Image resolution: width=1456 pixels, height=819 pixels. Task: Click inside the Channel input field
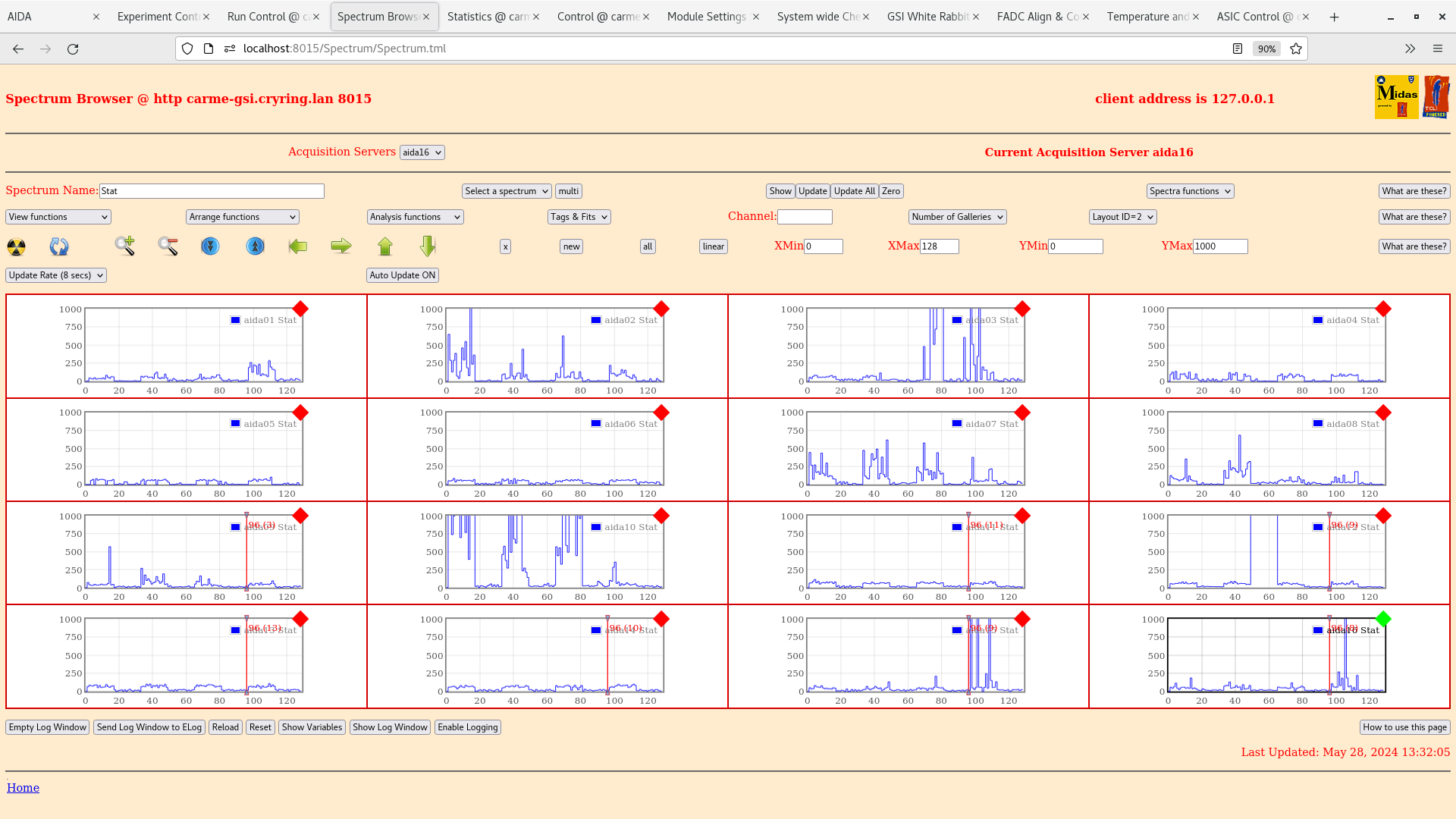[805, 216]
